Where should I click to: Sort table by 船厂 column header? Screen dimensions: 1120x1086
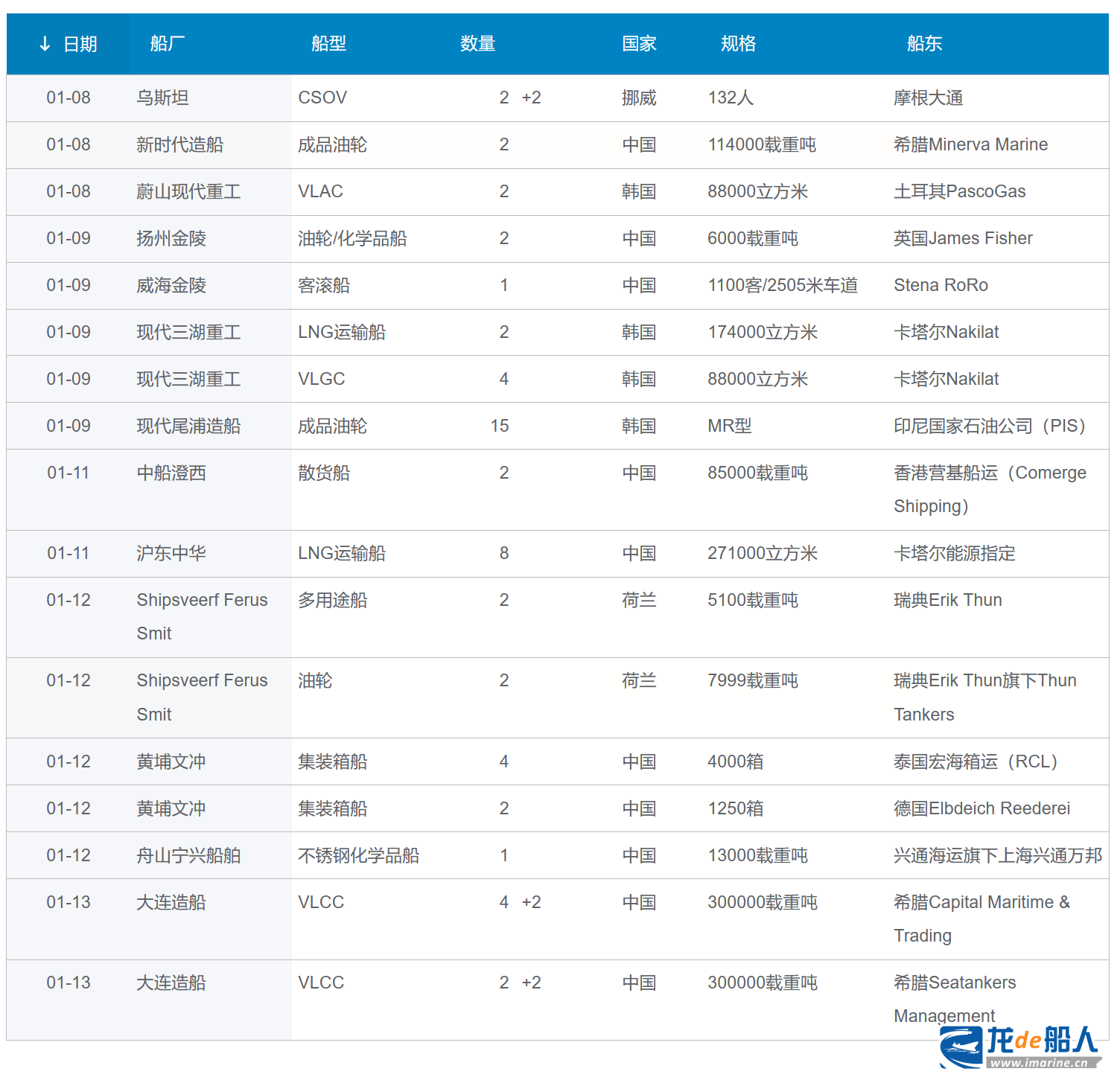(167, 44)
